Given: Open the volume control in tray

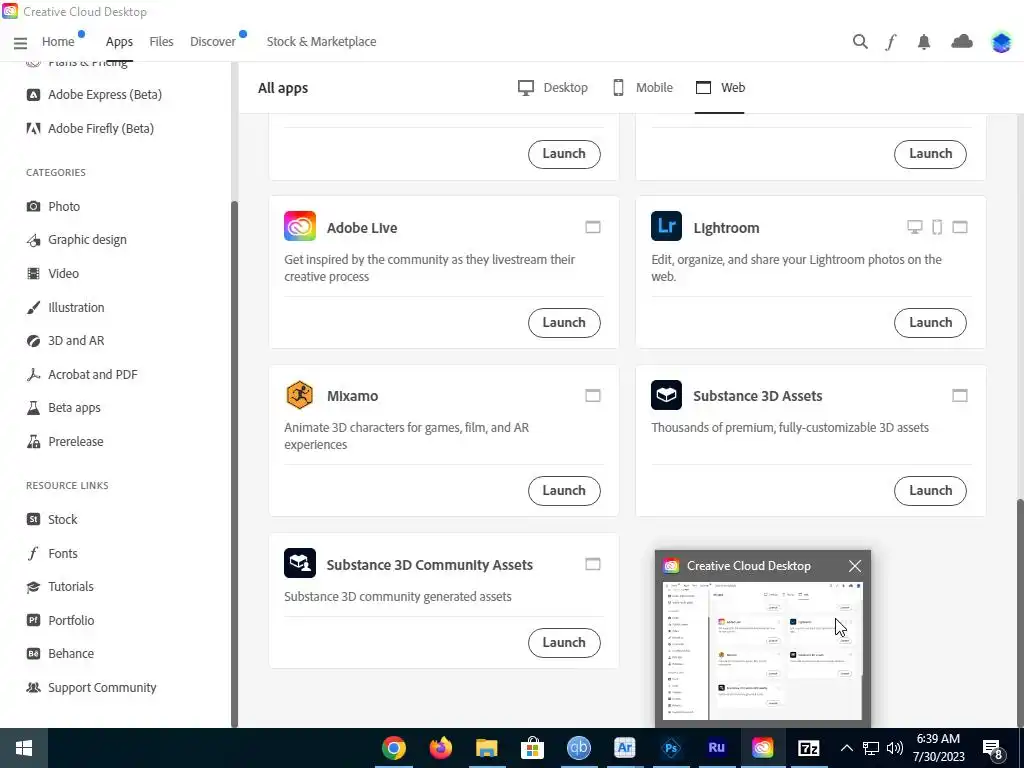Looking at the screenshot, I should point(895,748).
